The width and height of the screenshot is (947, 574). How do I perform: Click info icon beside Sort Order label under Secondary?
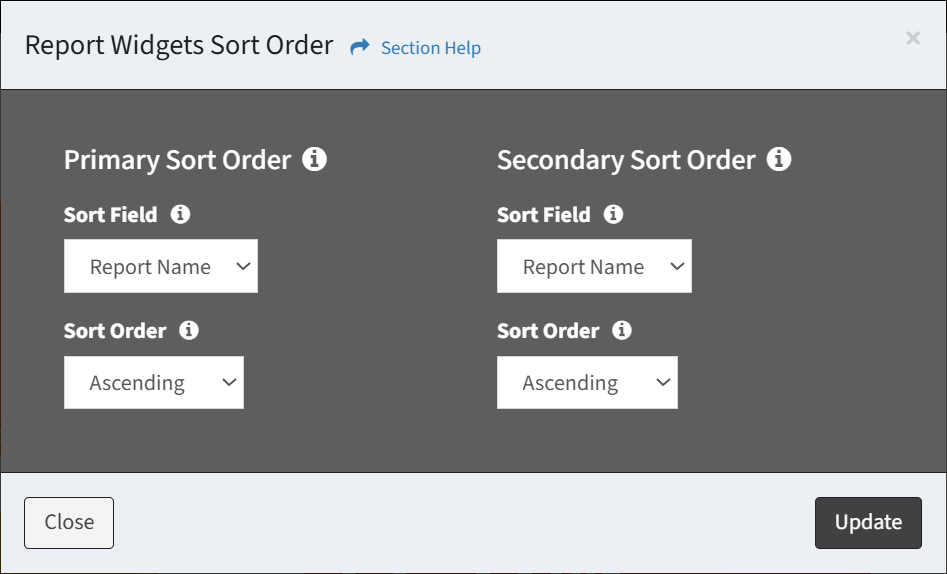(x=621, y=330)
